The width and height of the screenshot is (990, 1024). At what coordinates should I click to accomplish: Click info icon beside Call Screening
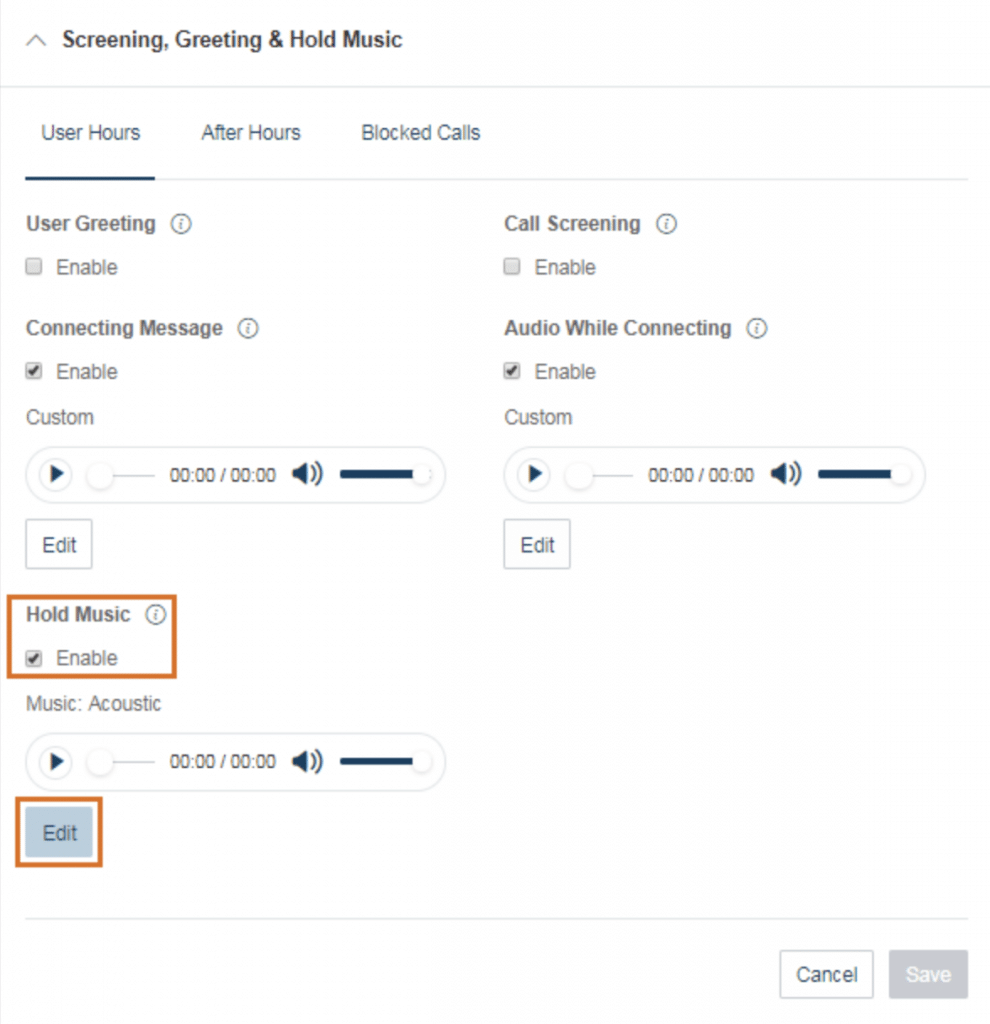[666, 224]
